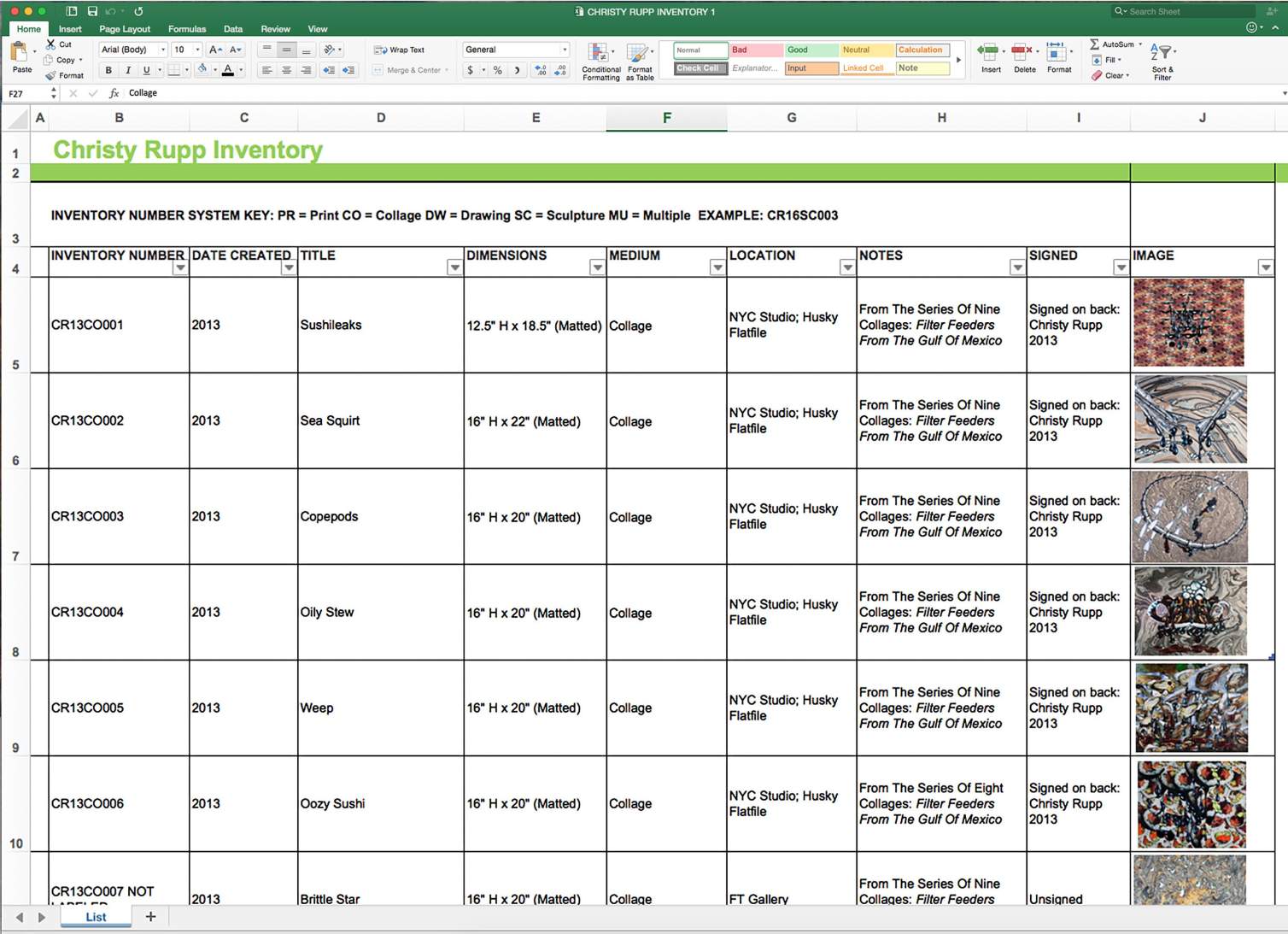
Task: Click the Format as Table icon
Action: pyautogui.click(x=639, y=55)
